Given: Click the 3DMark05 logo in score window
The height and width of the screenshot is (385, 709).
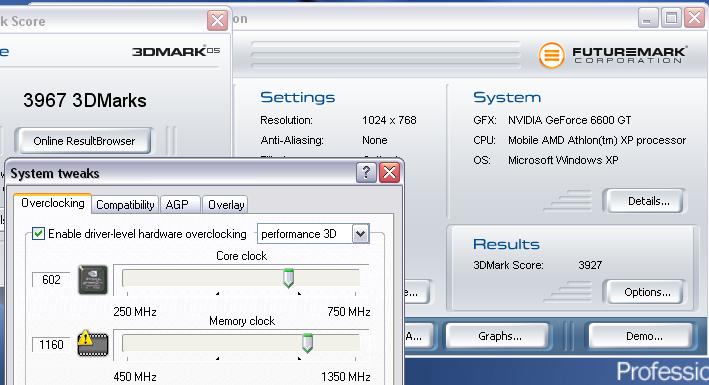Looking at the screenshot, I should 176,51.
